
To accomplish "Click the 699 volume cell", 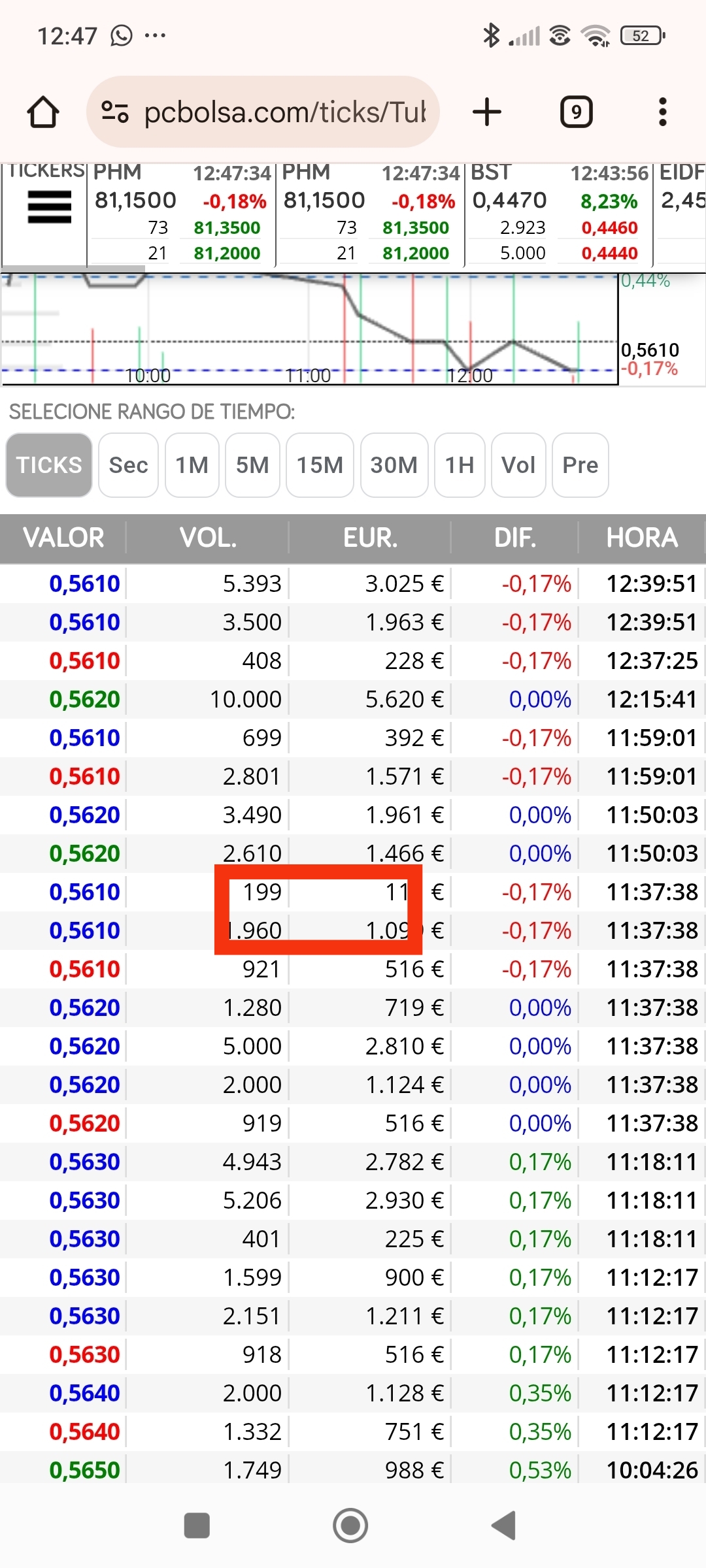I will pyautogui.click(x=262, y=738).
